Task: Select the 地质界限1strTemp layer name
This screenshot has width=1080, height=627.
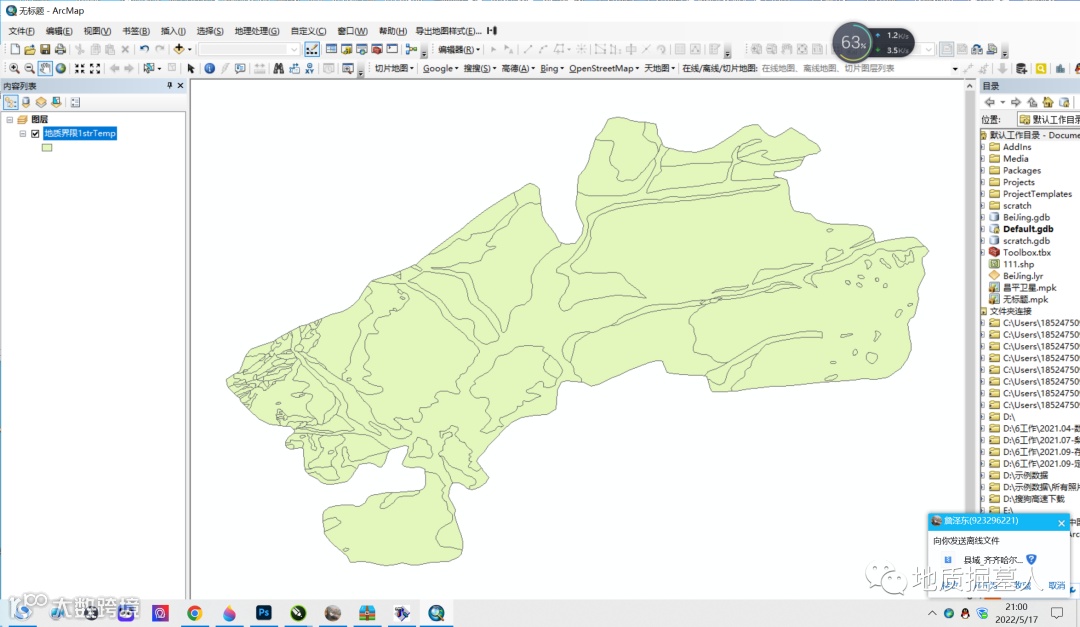Action: 80,134
